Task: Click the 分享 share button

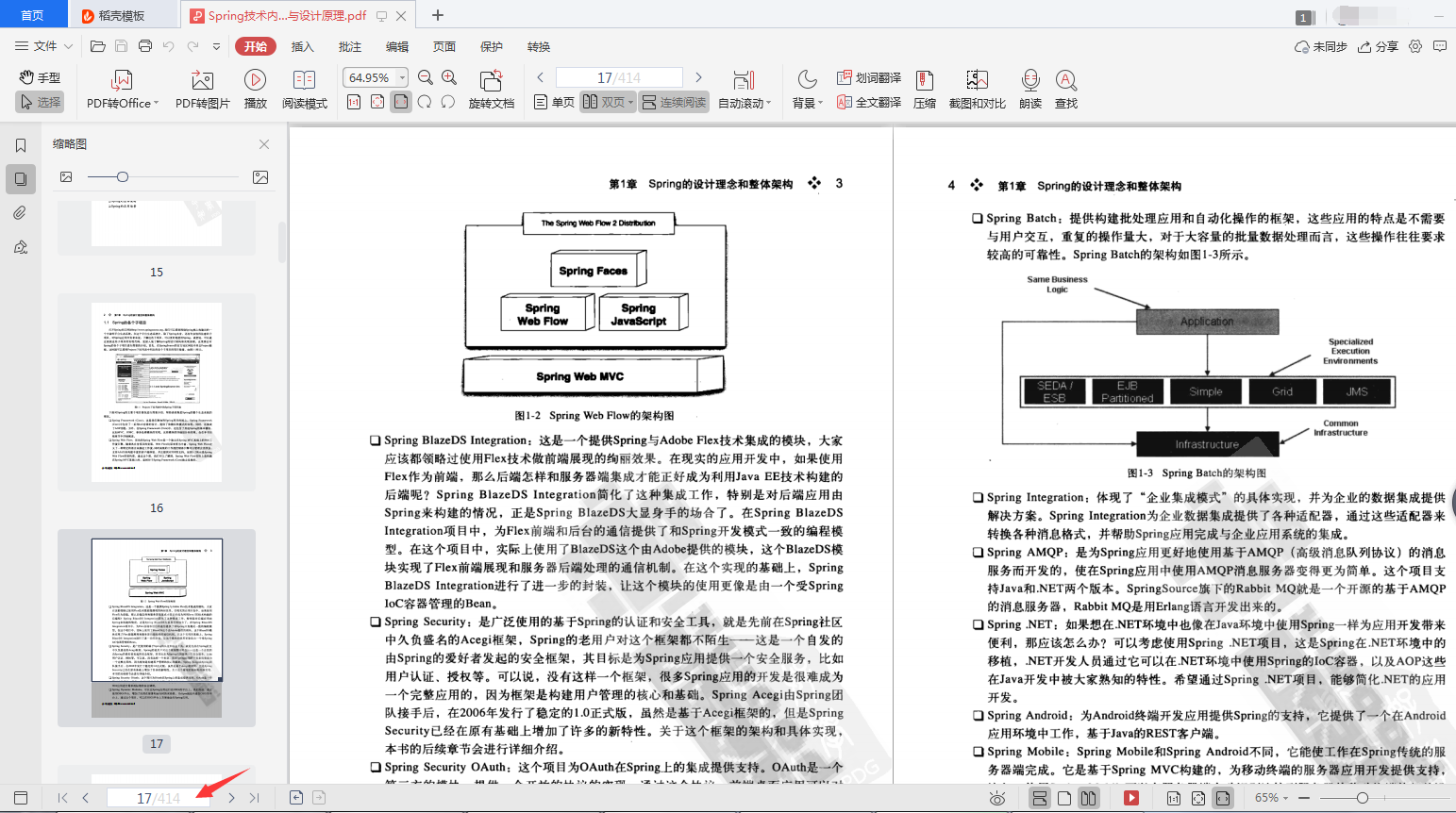Action: click(x=1378, y=46)
